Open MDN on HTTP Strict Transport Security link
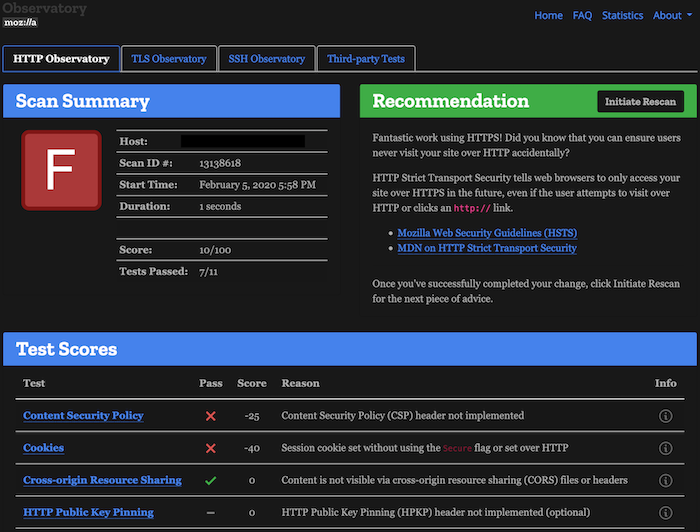Viewport: 700px width, 532px height. [487, 248]
